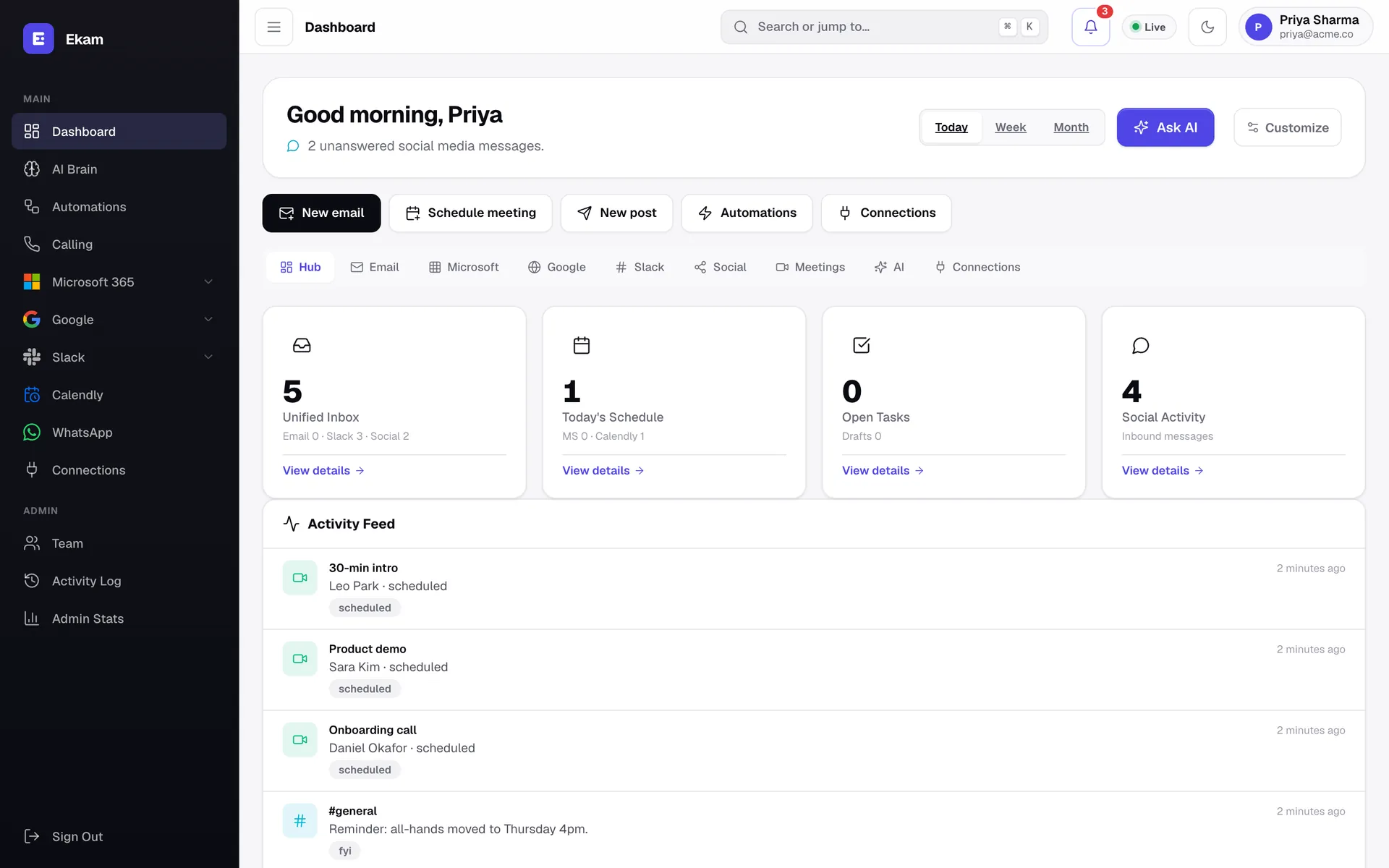The height and width of the screenshot is (868, 1389).
Task: Open Priya Sharma profile menu
Action: coord(1305,27)
